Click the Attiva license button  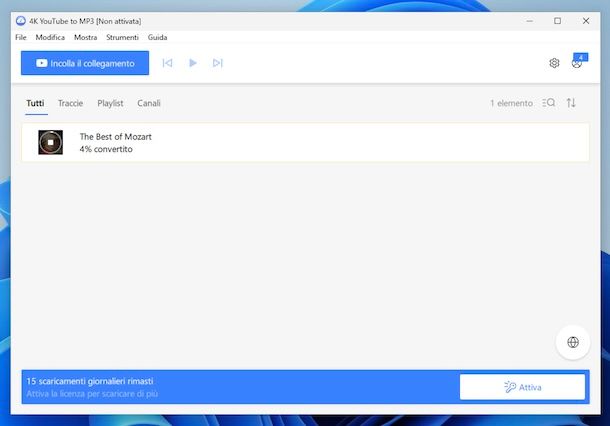(x=522, y=387)
